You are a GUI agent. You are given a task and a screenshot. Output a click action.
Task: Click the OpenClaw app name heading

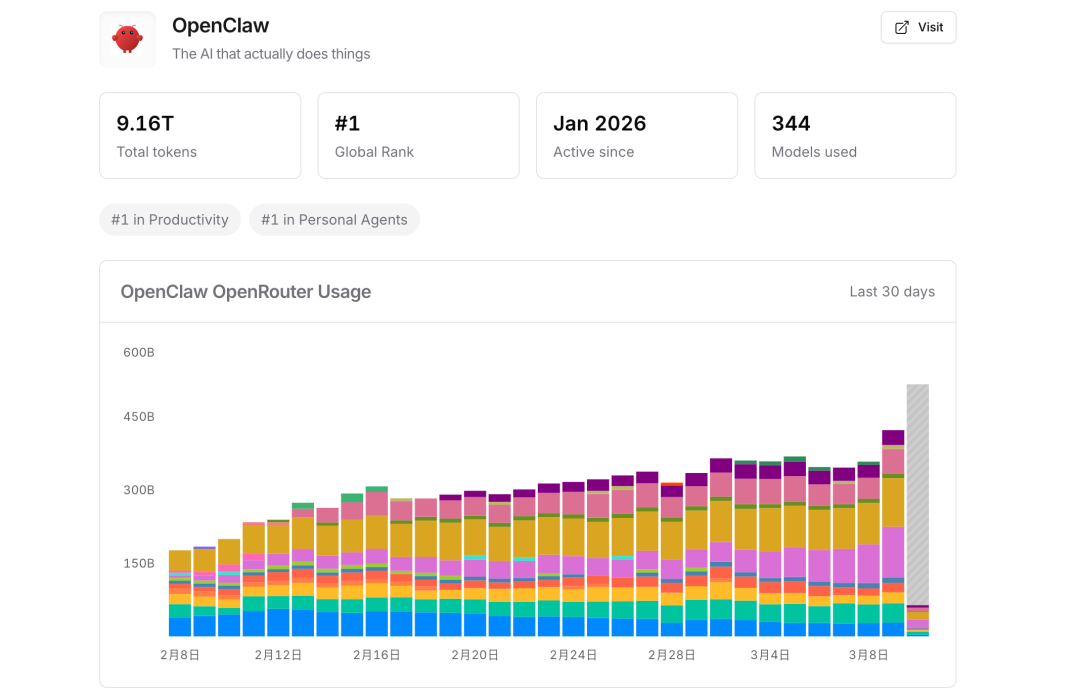[220, 26]
